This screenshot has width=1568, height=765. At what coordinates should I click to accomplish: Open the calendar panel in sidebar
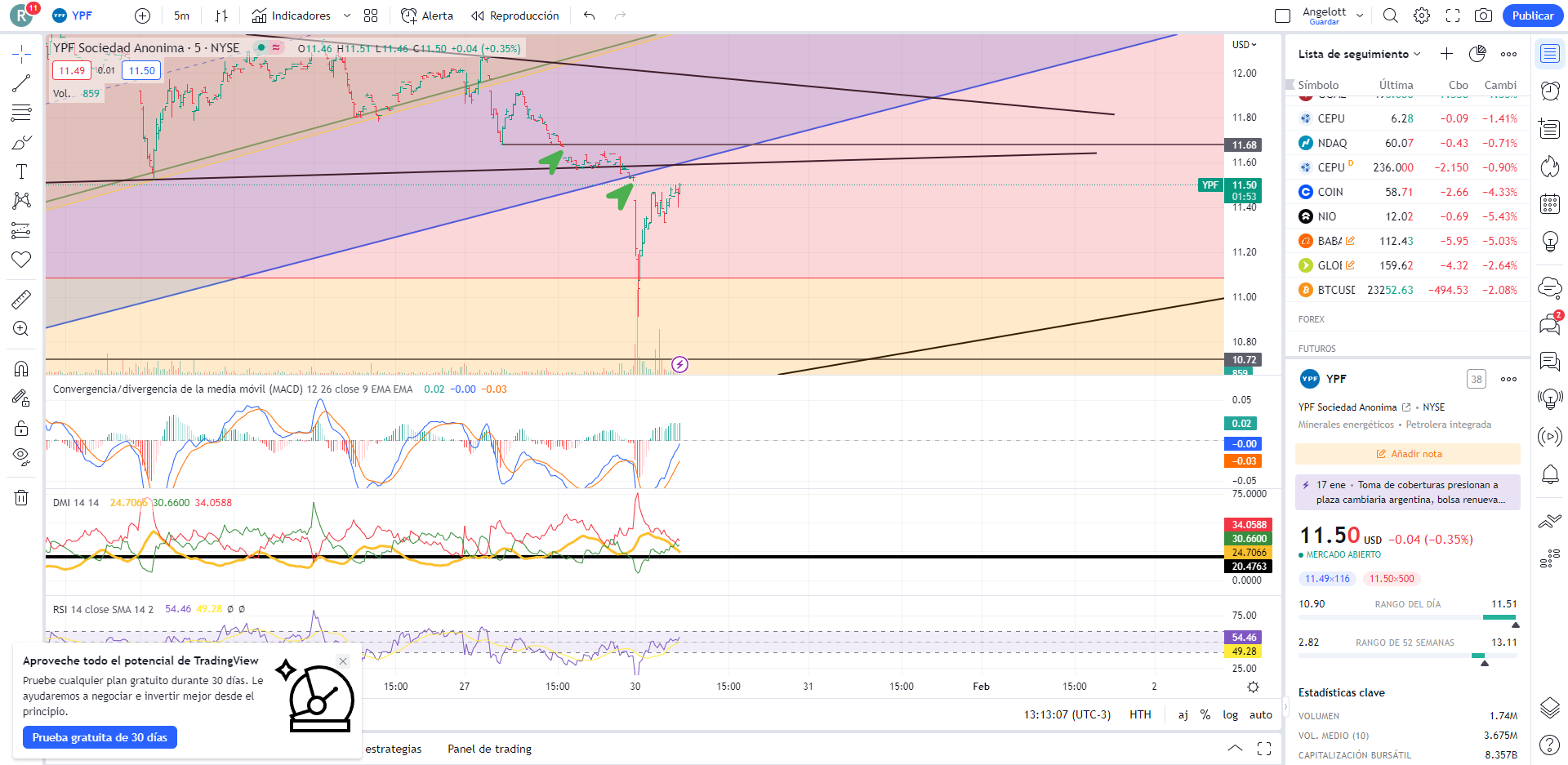tap(1550, 204)
